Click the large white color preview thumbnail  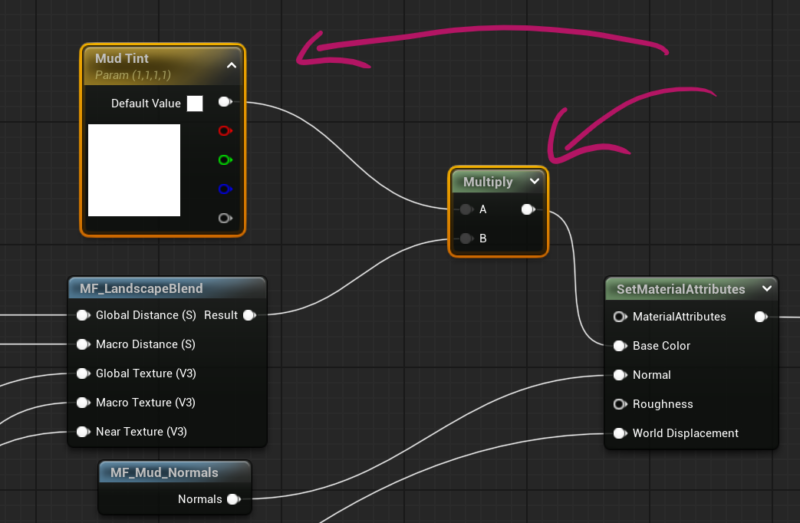[x=134, y=170]
